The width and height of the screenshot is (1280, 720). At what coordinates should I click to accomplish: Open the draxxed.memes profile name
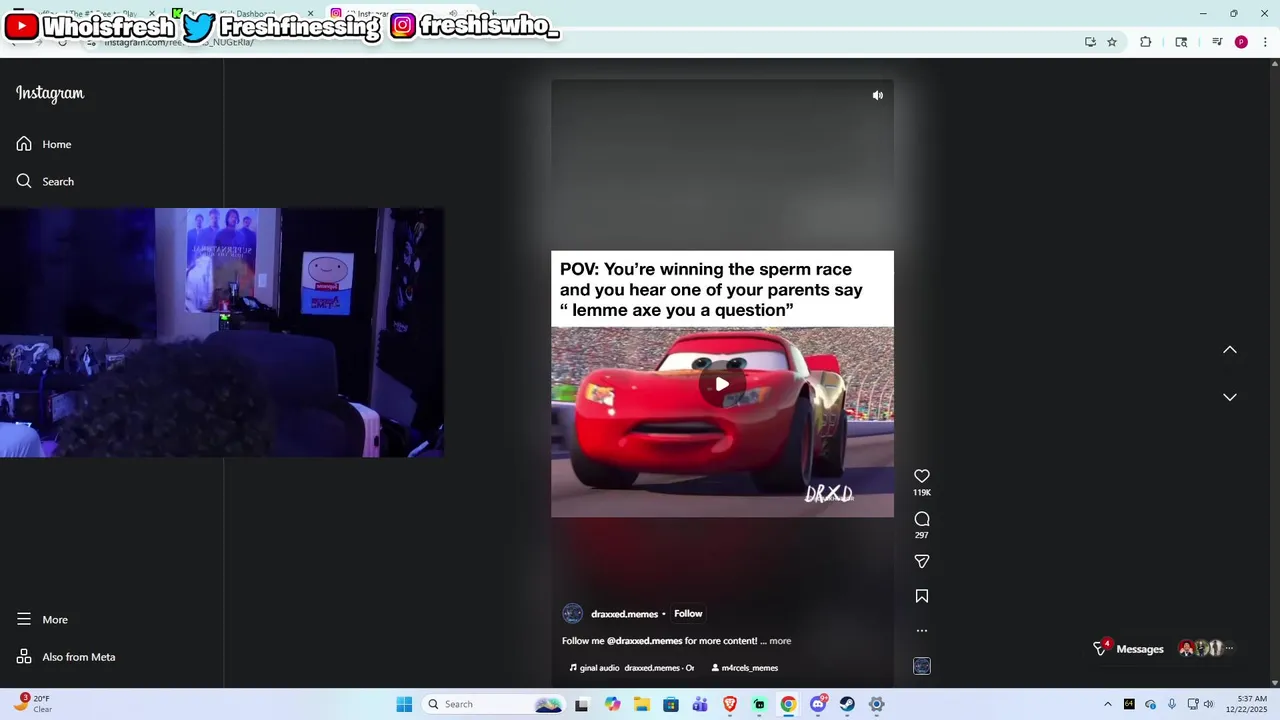624,614
